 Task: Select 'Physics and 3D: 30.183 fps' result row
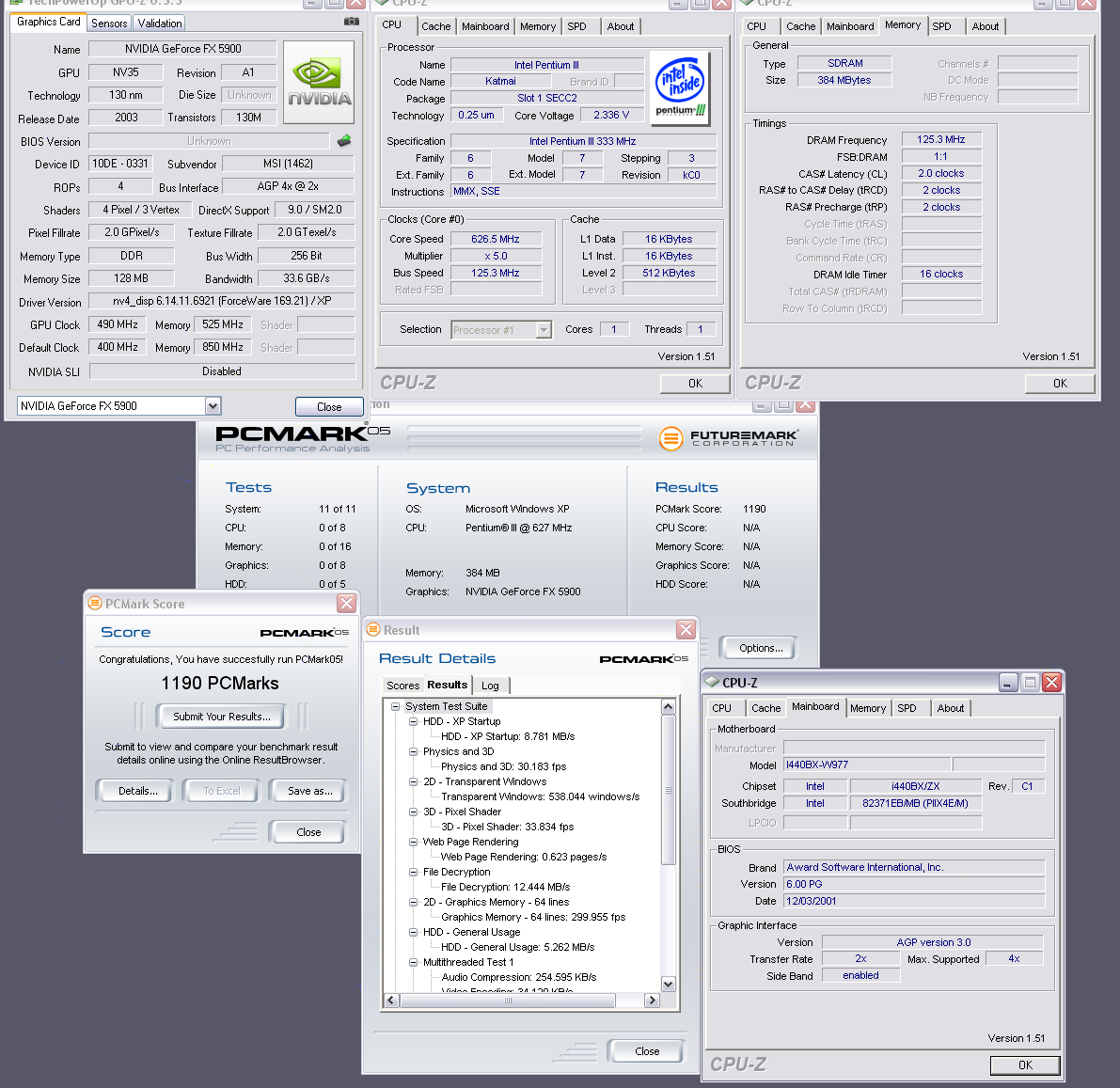(503, 766)
